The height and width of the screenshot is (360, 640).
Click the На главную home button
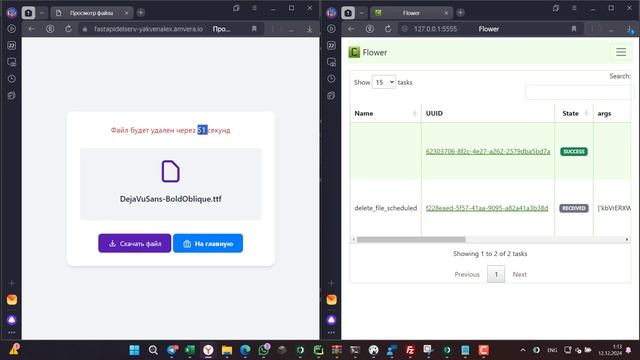pyautogui.click(x=208, y=243)
